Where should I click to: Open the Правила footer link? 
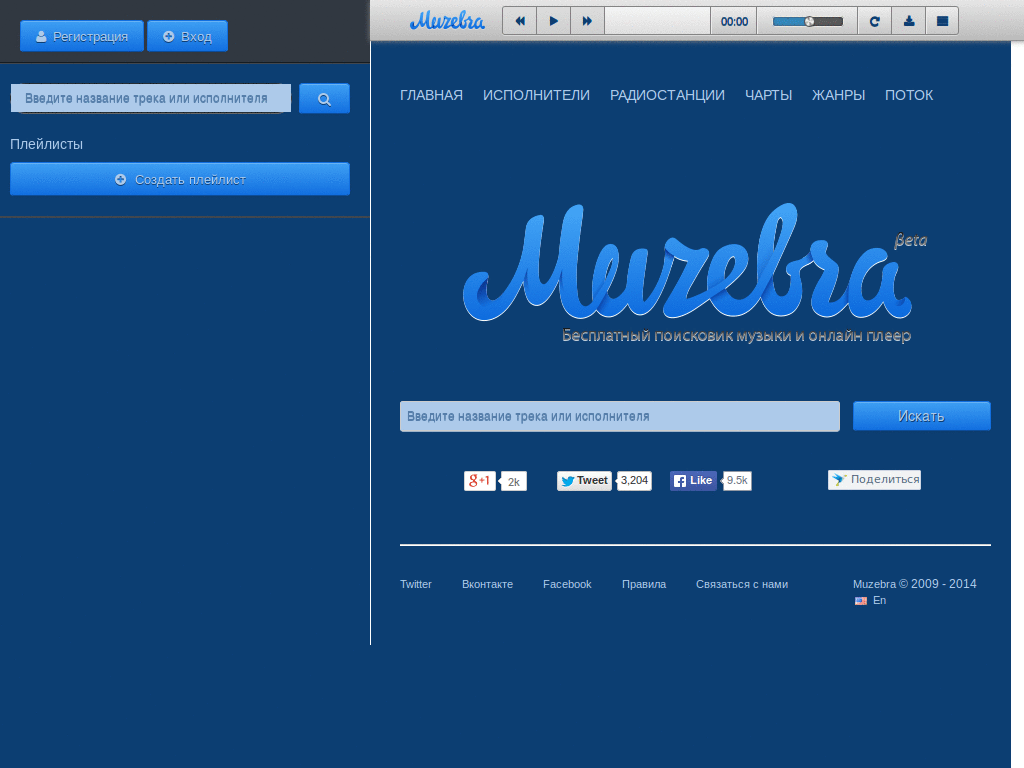pos(644,584)
